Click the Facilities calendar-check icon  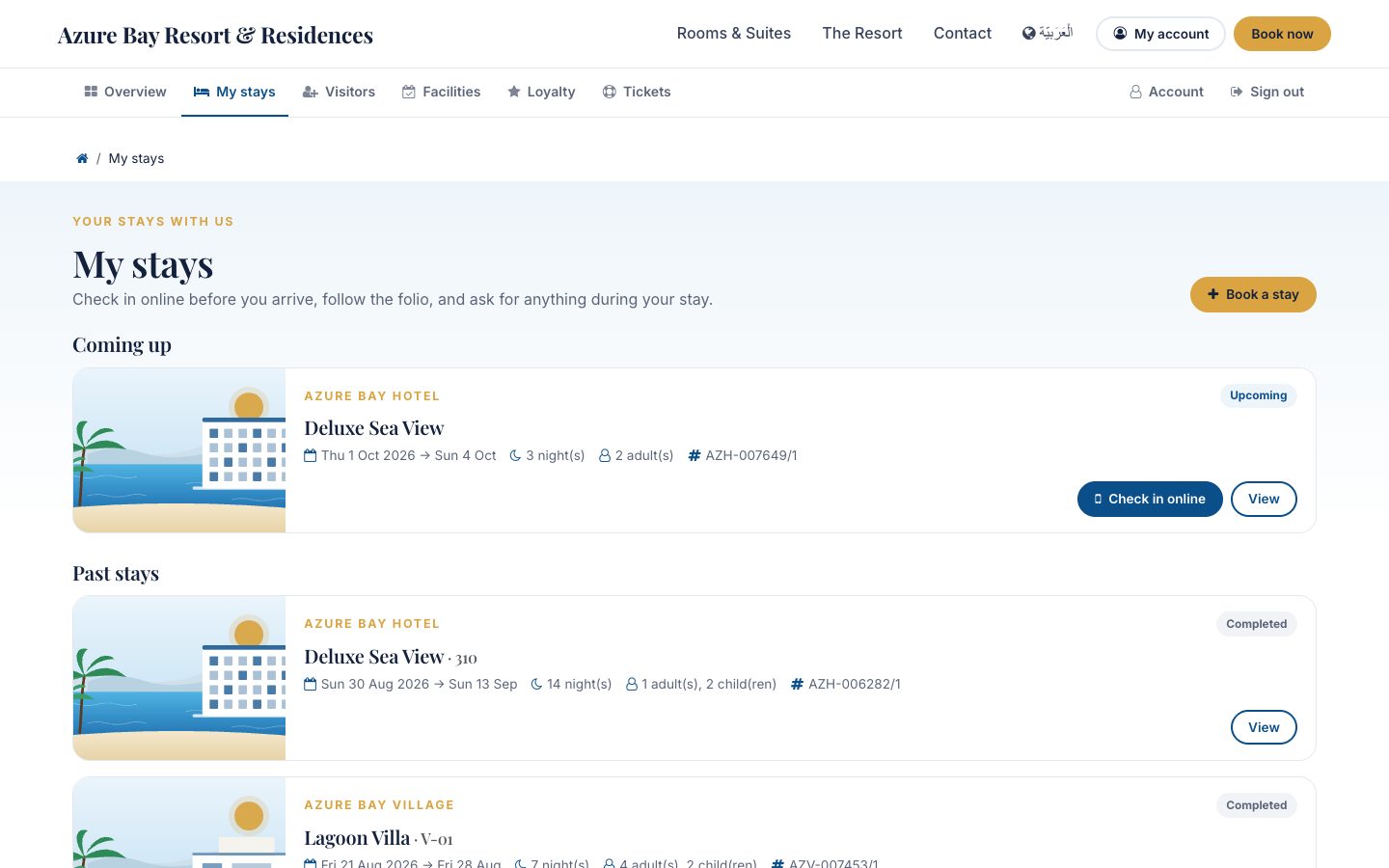pyautogui.click(x=409, y=92)
